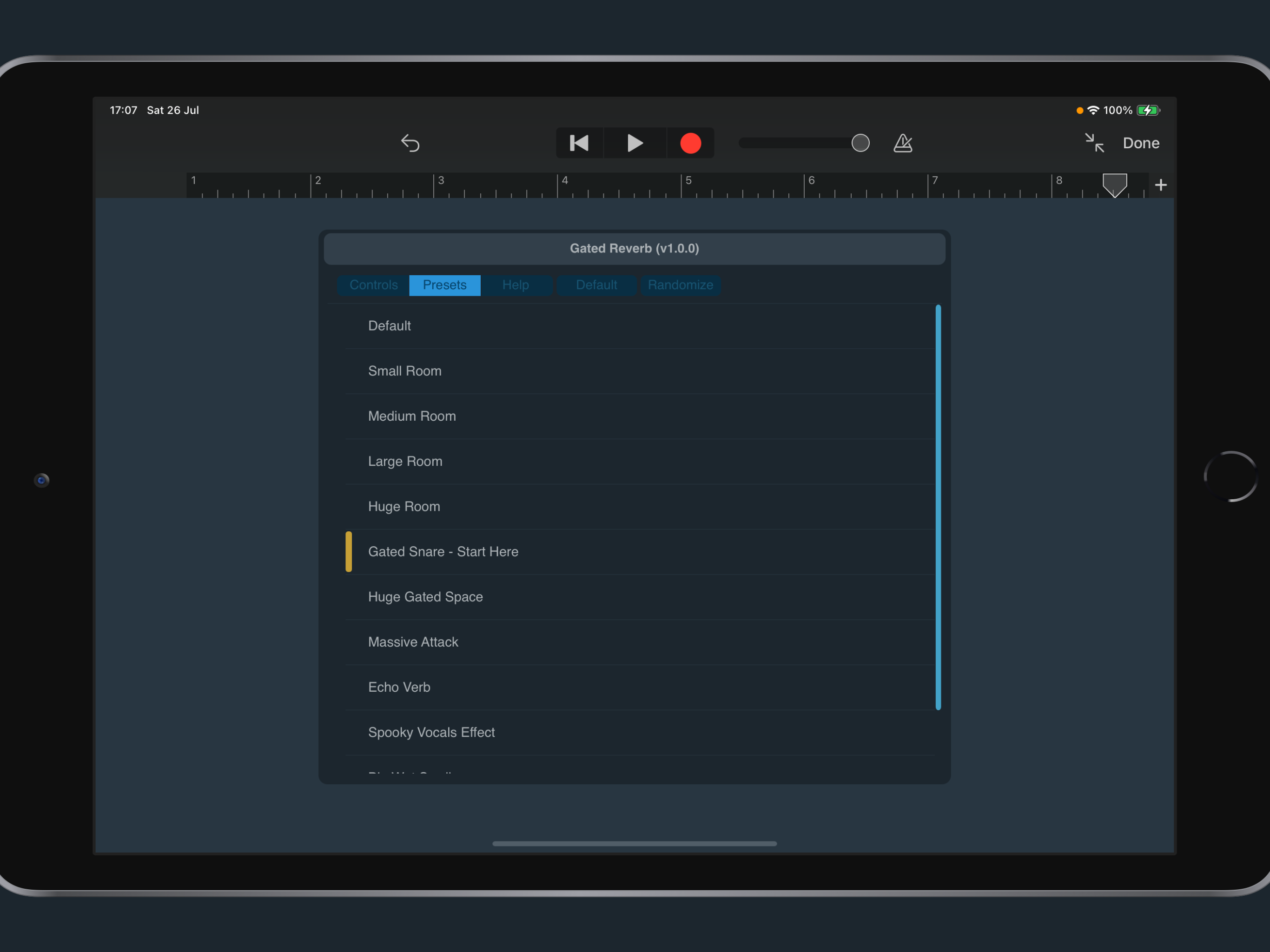Open the Help tab
The height and width of the screenshot is (952, 1270).
click(x=516, y=285)
